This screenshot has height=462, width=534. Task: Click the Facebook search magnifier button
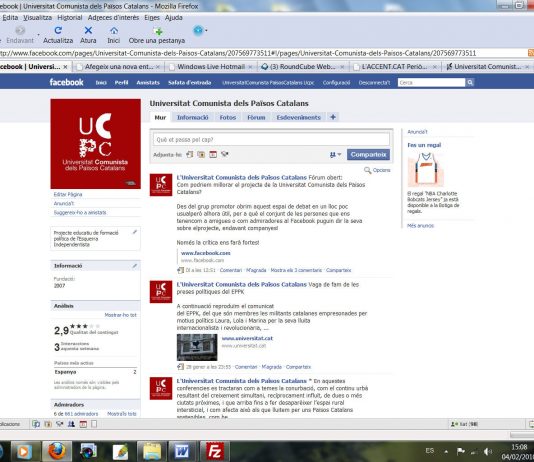470,82
